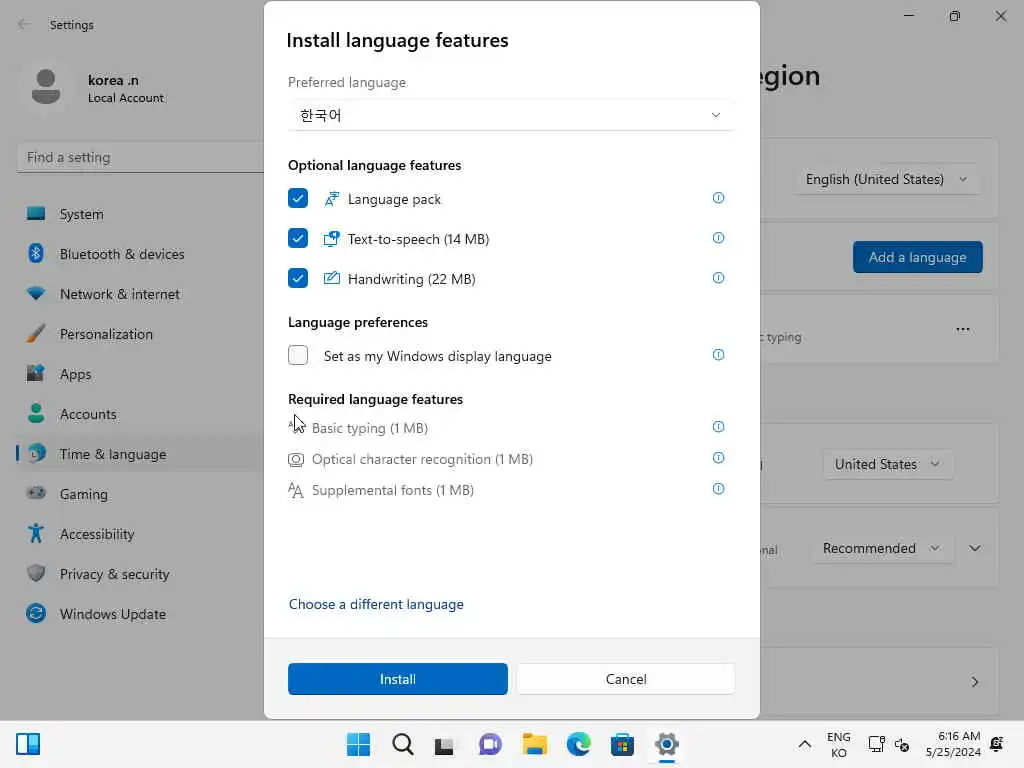Click info icon for Windows display language
This screenshot has width=1024, height=768.
[x=718, y=355]
